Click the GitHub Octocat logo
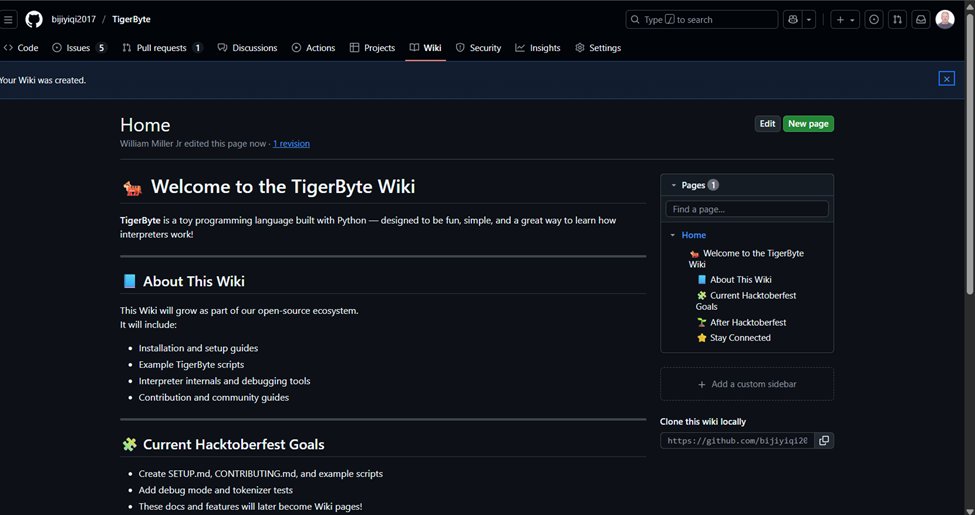 34,19
